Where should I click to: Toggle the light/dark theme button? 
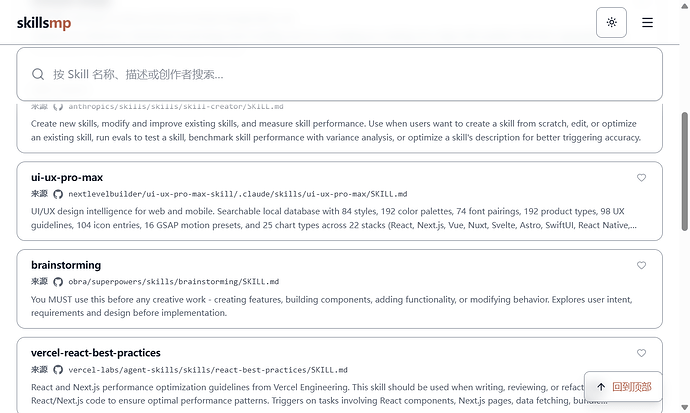[x=611, y=22]
